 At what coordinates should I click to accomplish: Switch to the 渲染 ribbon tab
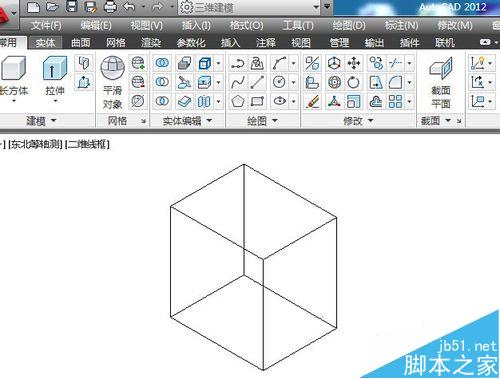point(151,43)
